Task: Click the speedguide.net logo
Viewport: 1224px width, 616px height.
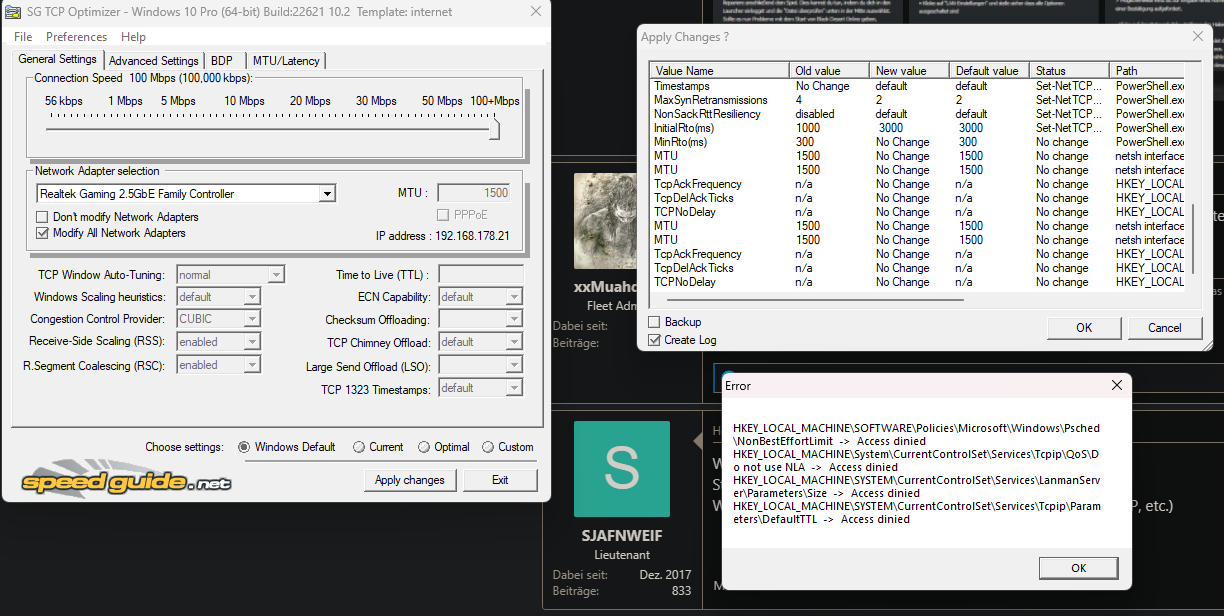Action: [x=127, y=481]
